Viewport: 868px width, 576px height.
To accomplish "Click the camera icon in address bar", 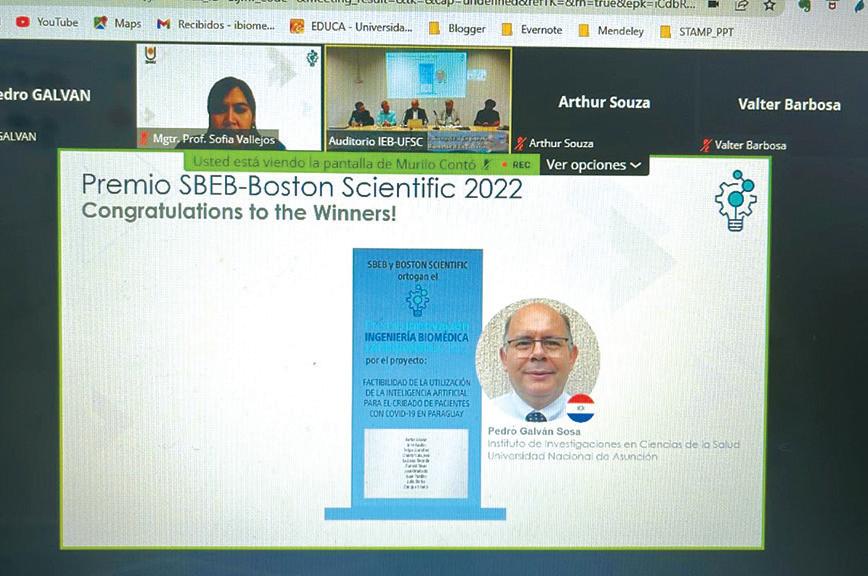I will (x=714, y=4).
